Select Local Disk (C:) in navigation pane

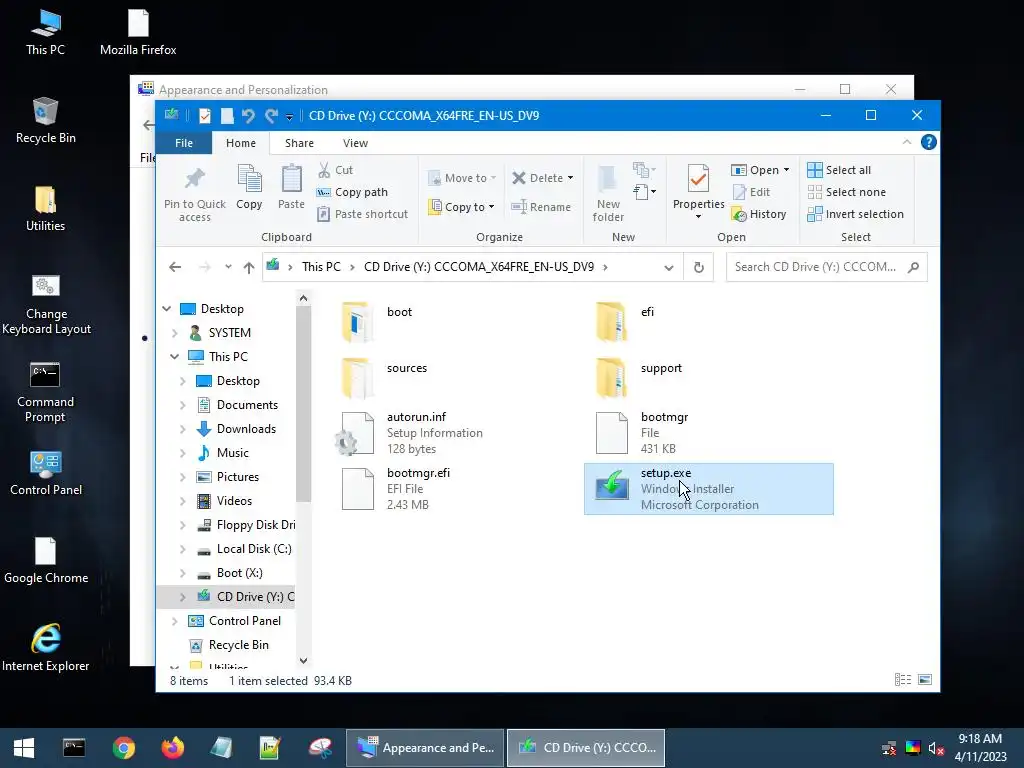254,549
